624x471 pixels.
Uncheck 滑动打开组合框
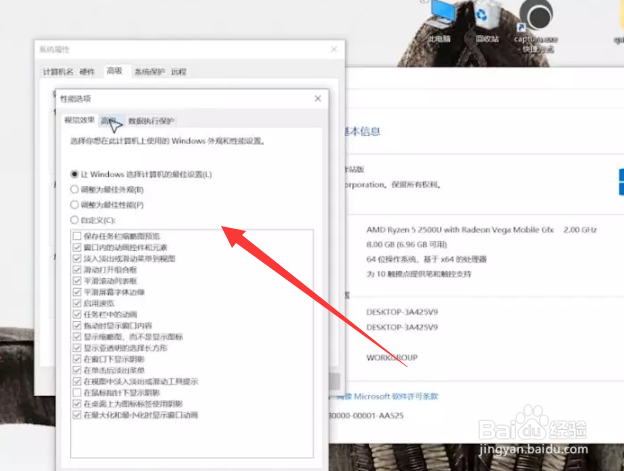pyautogui.click(x=77, y=270)
